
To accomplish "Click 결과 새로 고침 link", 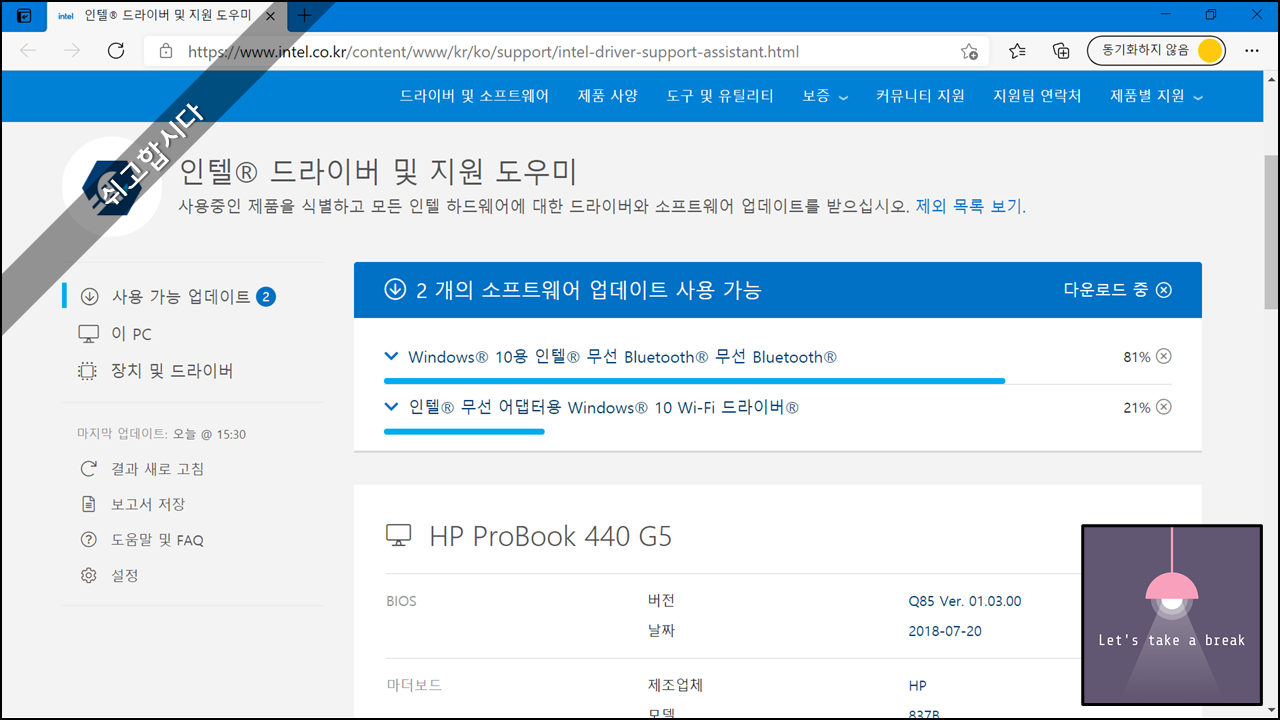I will [x=157, y=469].
